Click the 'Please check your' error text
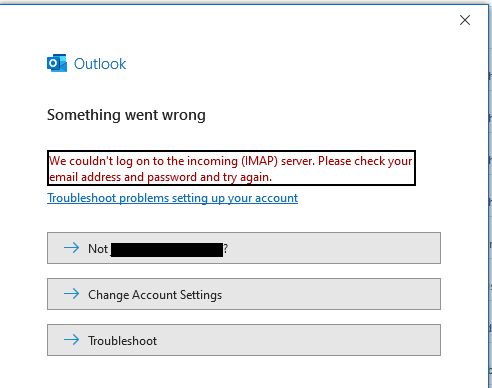 tap(365, 161)
